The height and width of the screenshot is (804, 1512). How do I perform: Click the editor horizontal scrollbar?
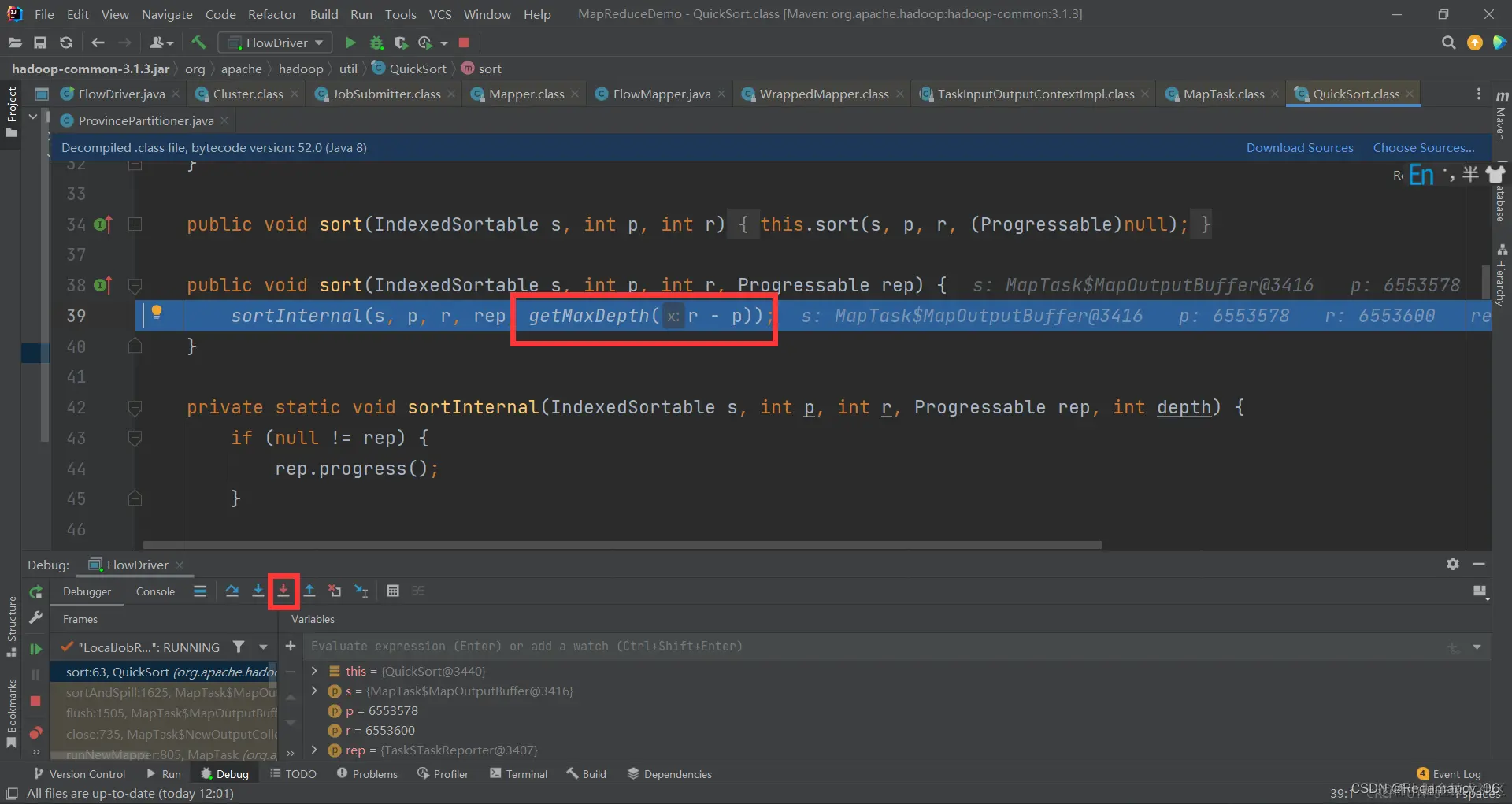(x=622, y=544)
